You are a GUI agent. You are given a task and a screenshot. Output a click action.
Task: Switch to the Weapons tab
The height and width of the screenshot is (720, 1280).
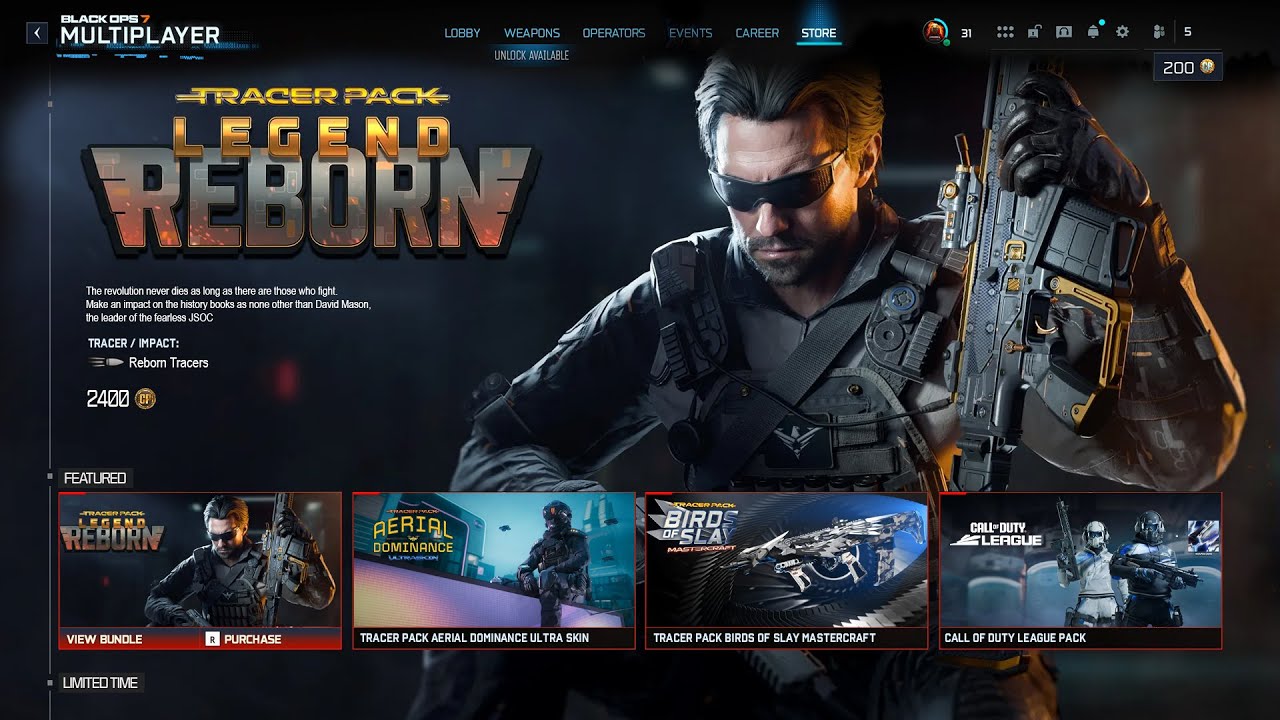click(x=532, y=33)
